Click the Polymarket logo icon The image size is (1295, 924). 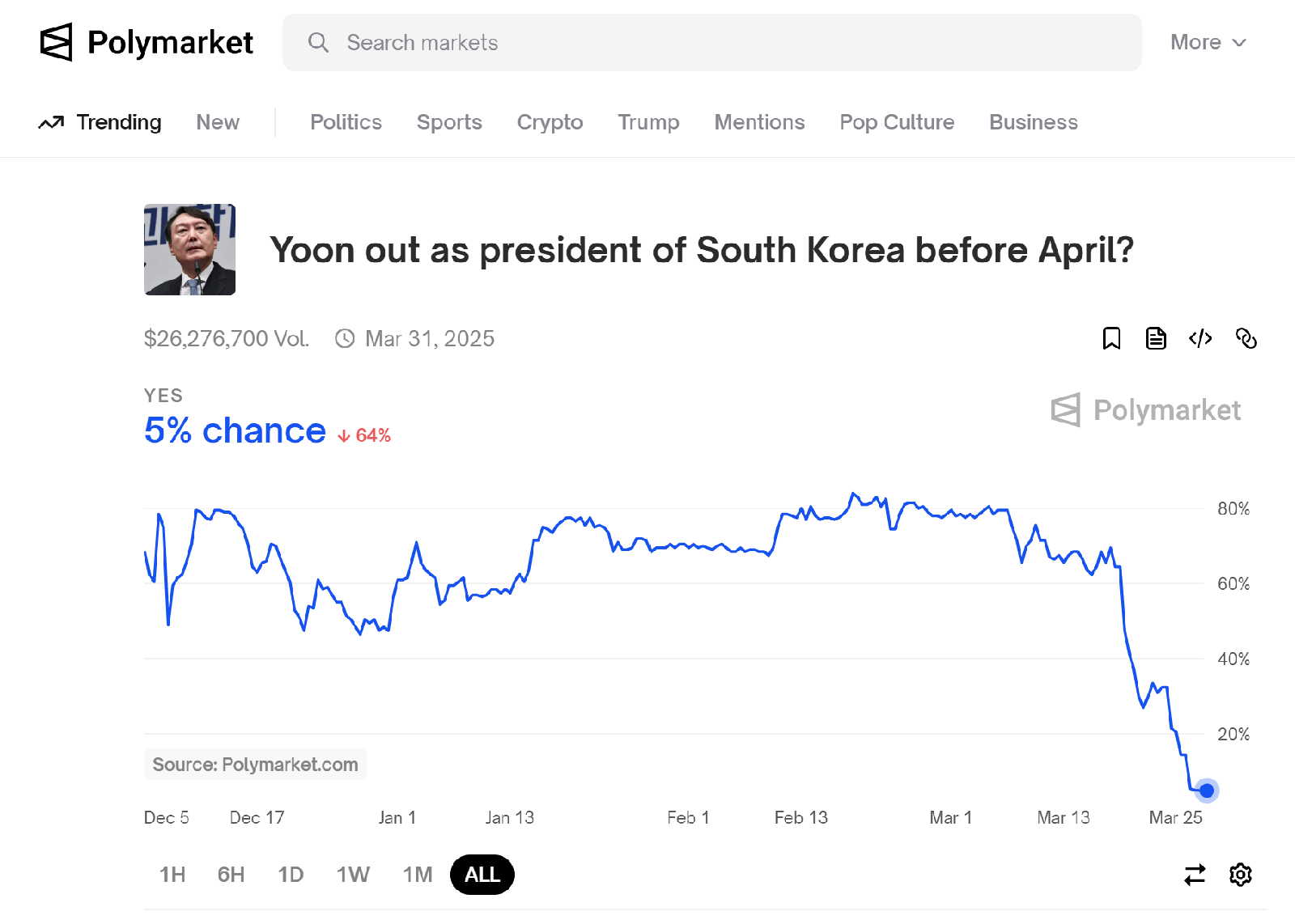pyautogui.click(x=56, y=42)
